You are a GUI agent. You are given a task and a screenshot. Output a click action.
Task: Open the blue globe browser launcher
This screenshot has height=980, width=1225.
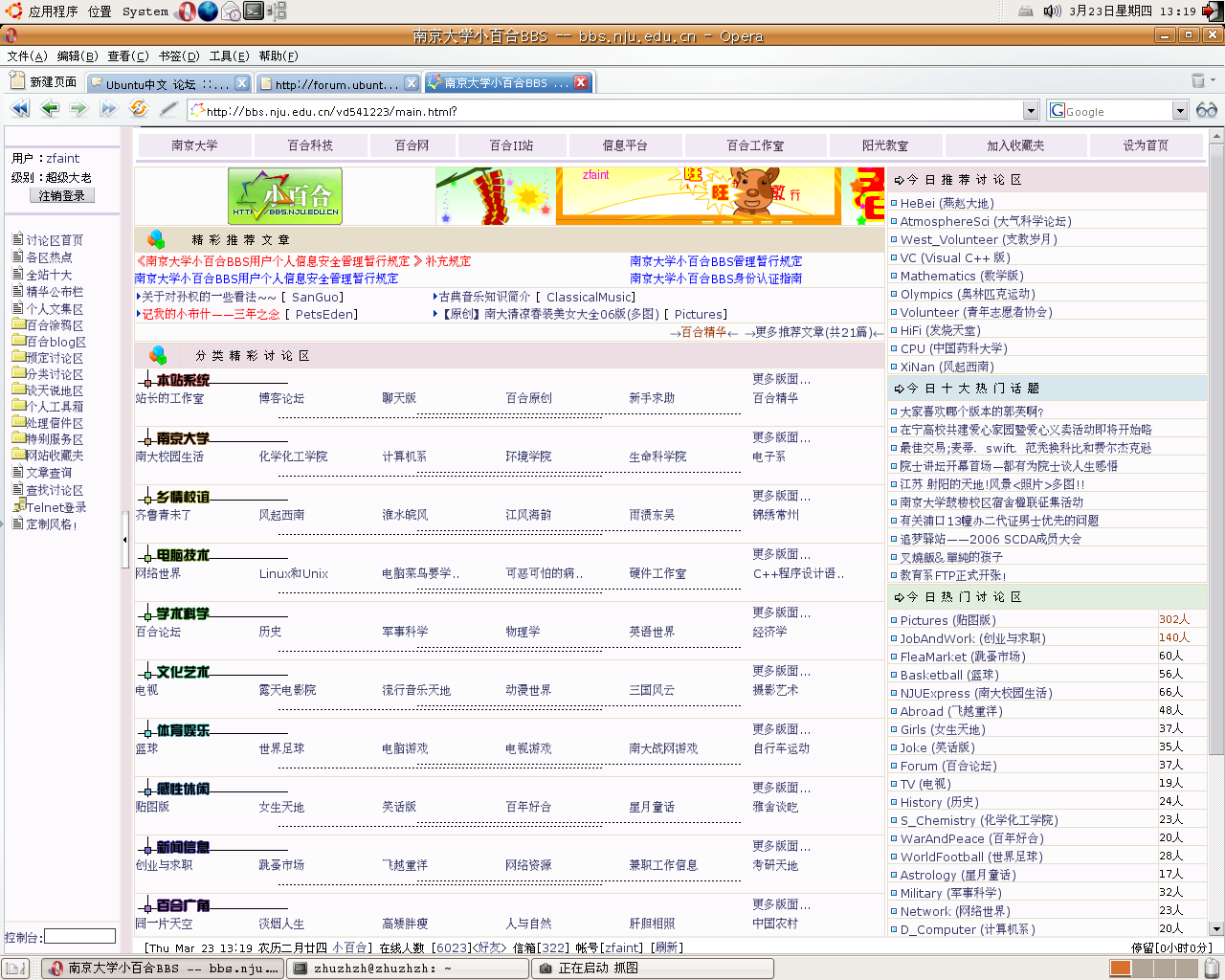[x=208, y=11]
